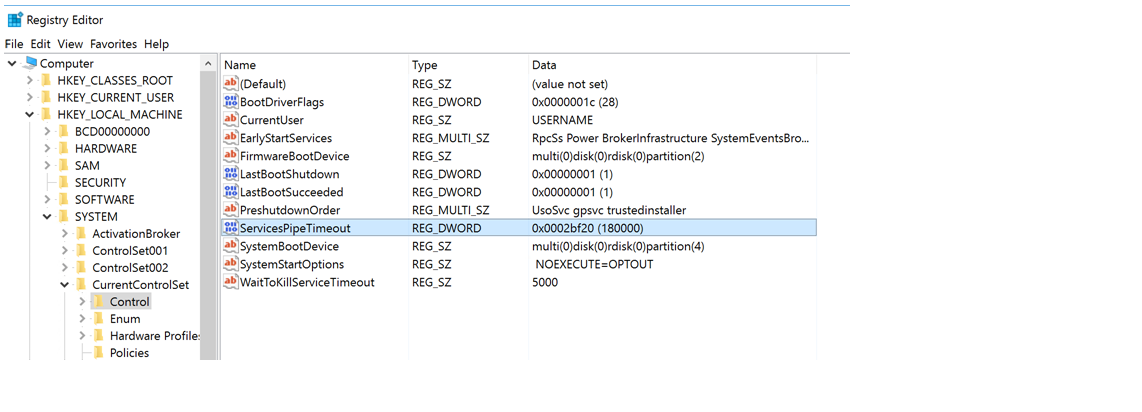The image size is (1142, 412).
Task: Click the WaitToKillServiceTimeout string icon
Action: click(x=231, y=282)
